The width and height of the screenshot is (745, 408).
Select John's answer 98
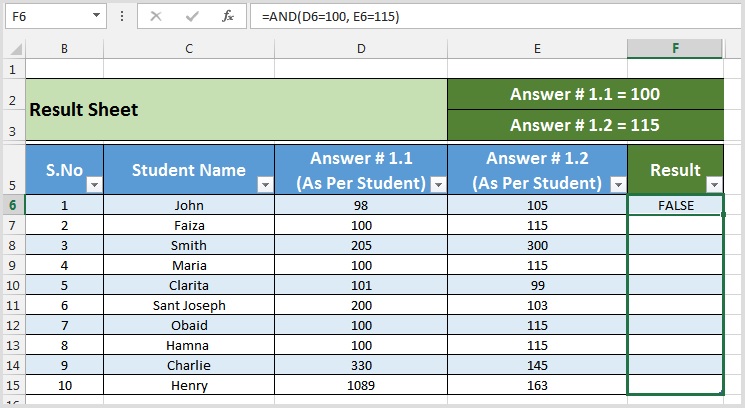(361, 205)
